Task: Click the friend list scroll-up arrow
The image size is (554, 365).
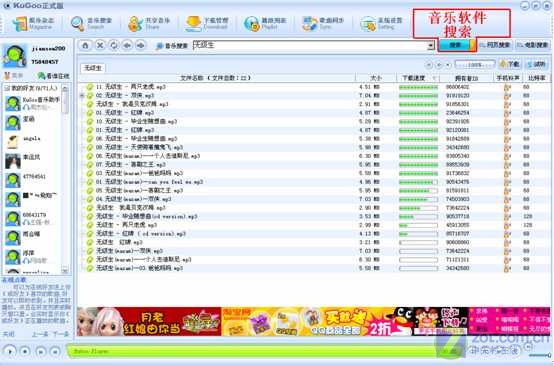Action: (x=65, y=88)
